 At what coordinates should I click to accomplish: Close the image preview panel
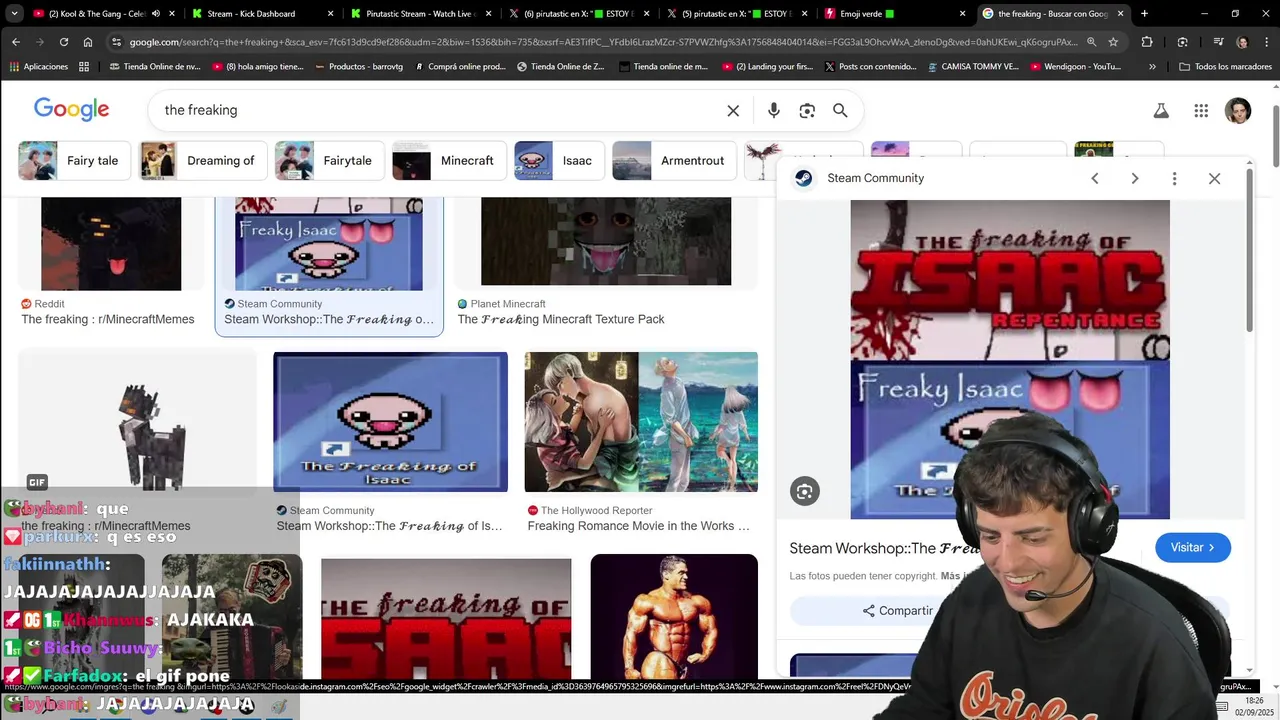[1214, 178]
